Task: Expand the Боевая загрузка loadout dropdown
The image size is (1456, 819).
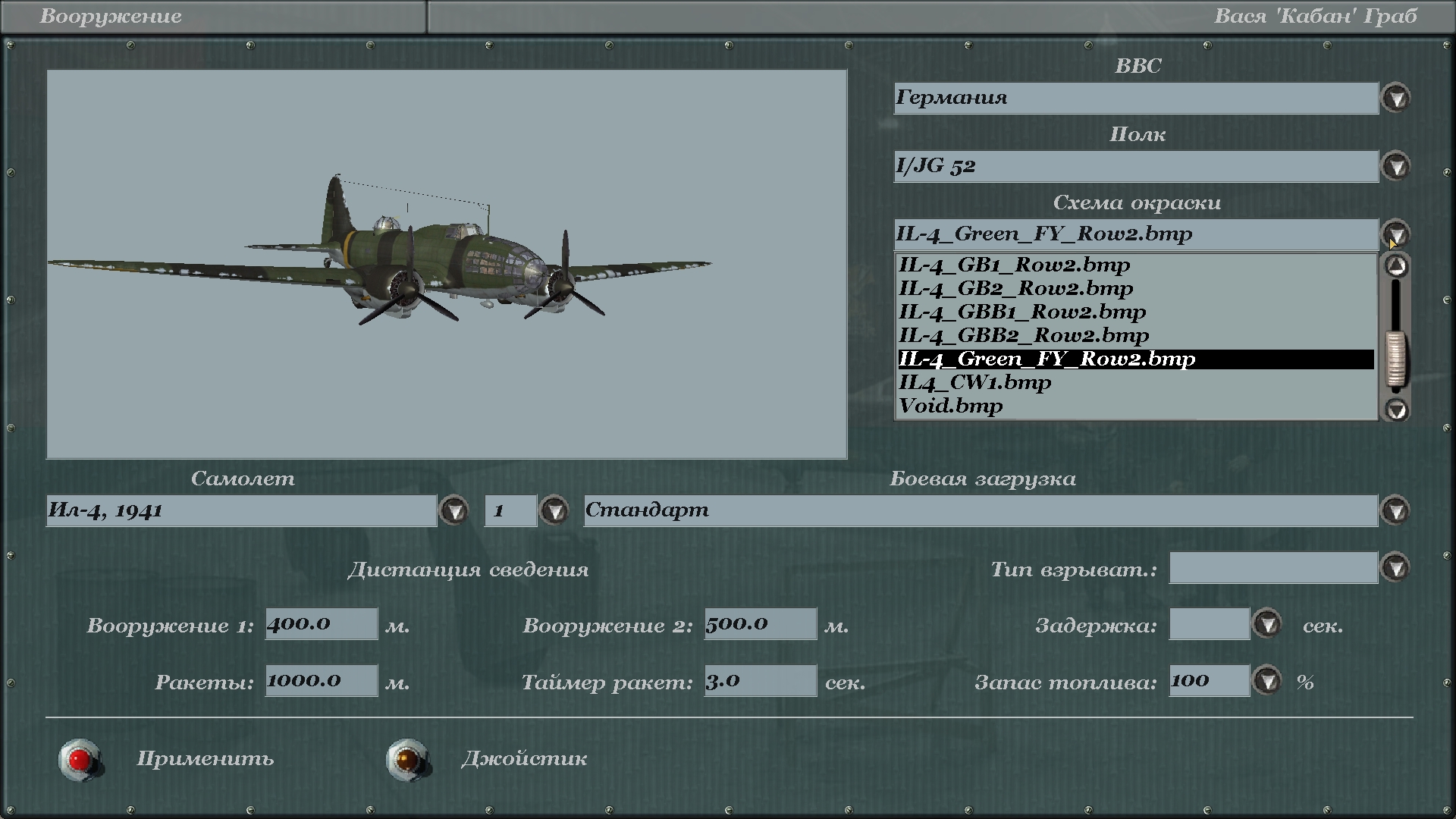Action: click(x=1395, y=510)
